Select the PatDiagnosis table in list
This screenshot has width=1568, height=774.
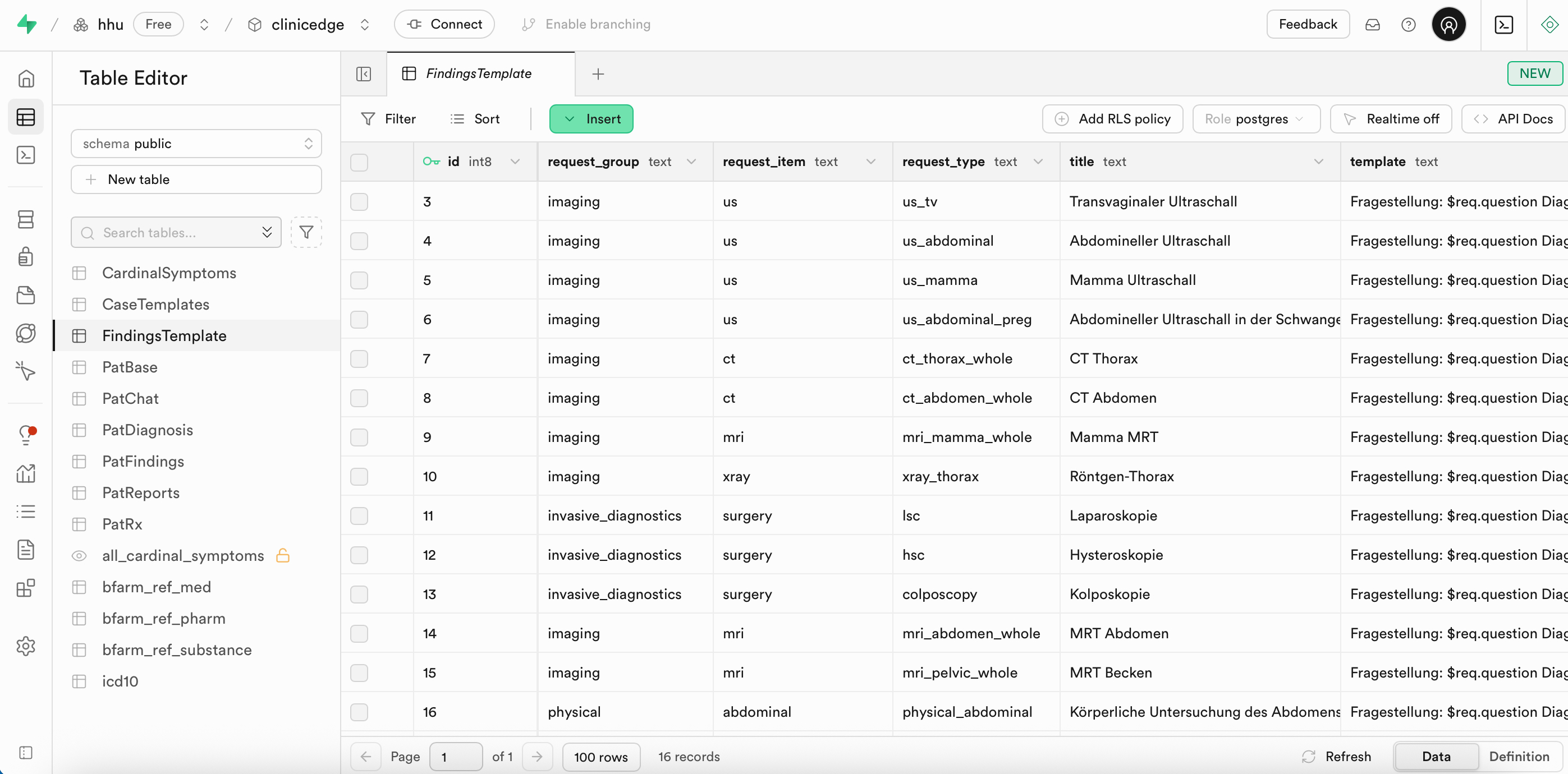tap(147, 430)
